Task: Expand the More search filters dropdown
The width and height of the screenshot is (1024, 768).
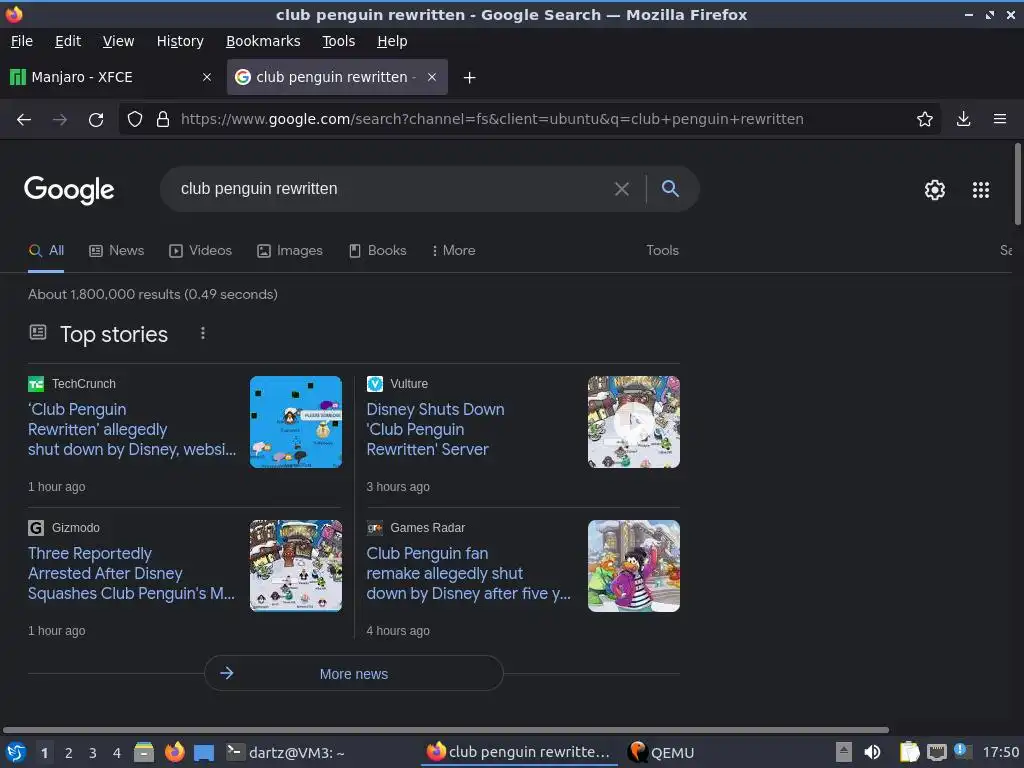Action: click(x=453, y=251)
